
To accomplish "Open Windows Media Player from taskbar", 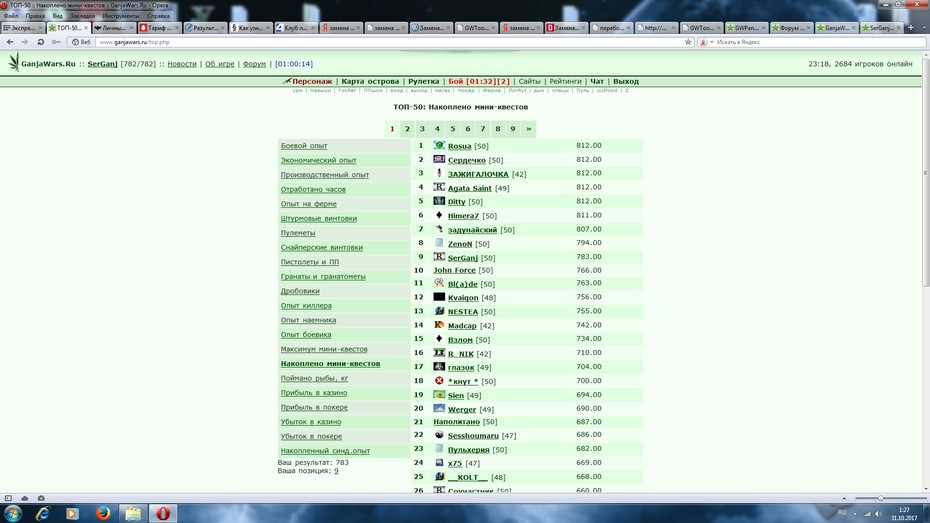I will [x=72, y=514].
